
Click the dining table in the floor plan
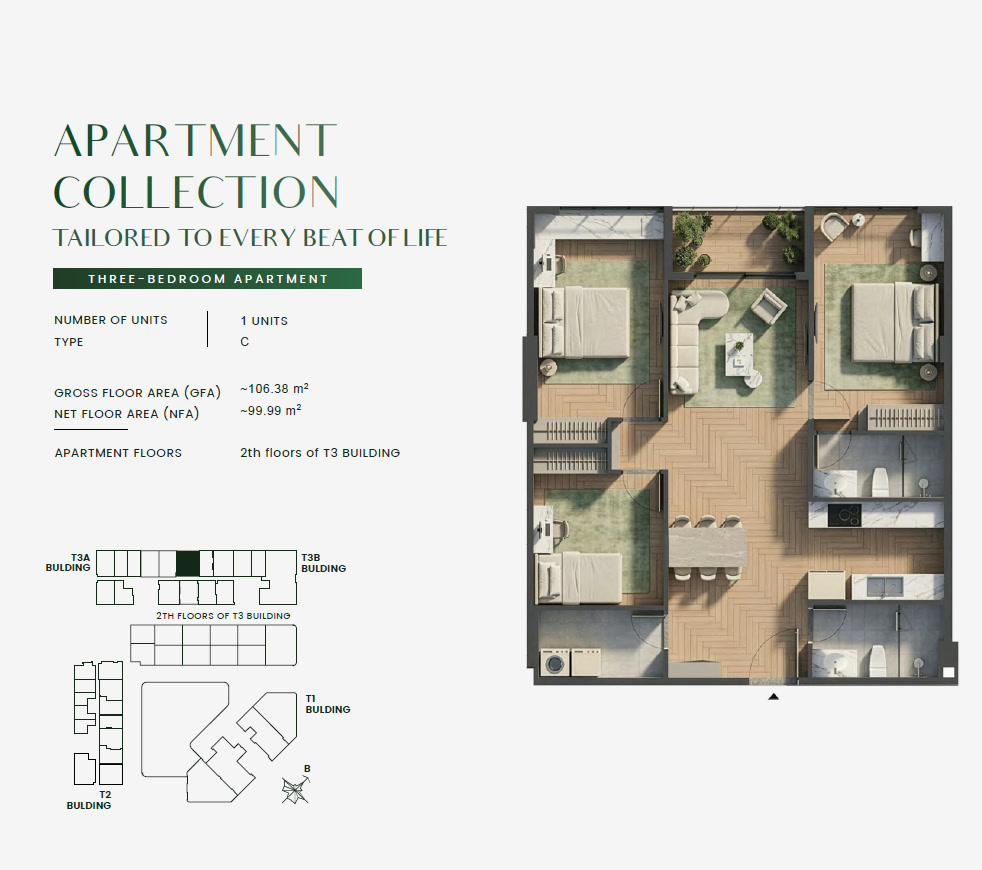708,547
